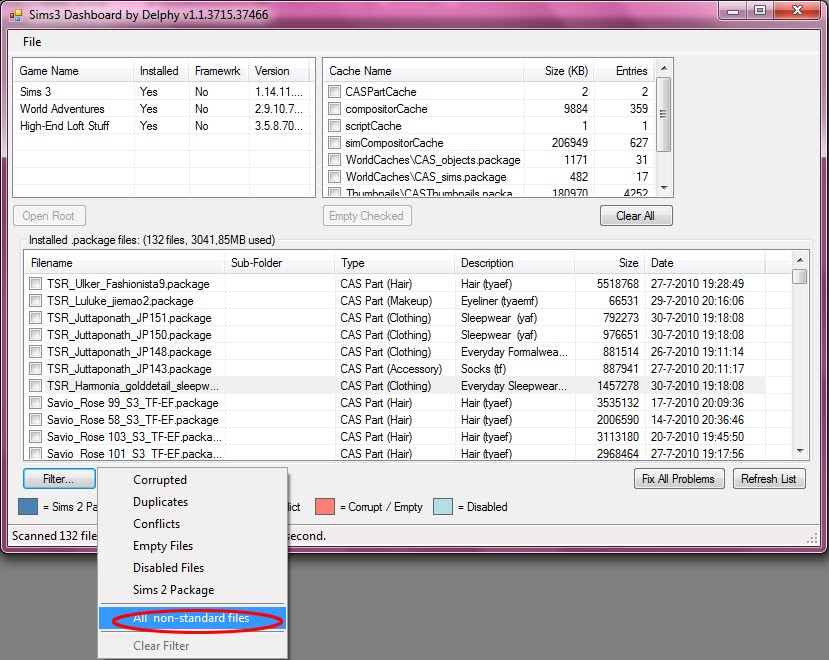This screenshot has width=829, height=660.
Task: Select the World Adventures game row
Action: tap(163, 108)
